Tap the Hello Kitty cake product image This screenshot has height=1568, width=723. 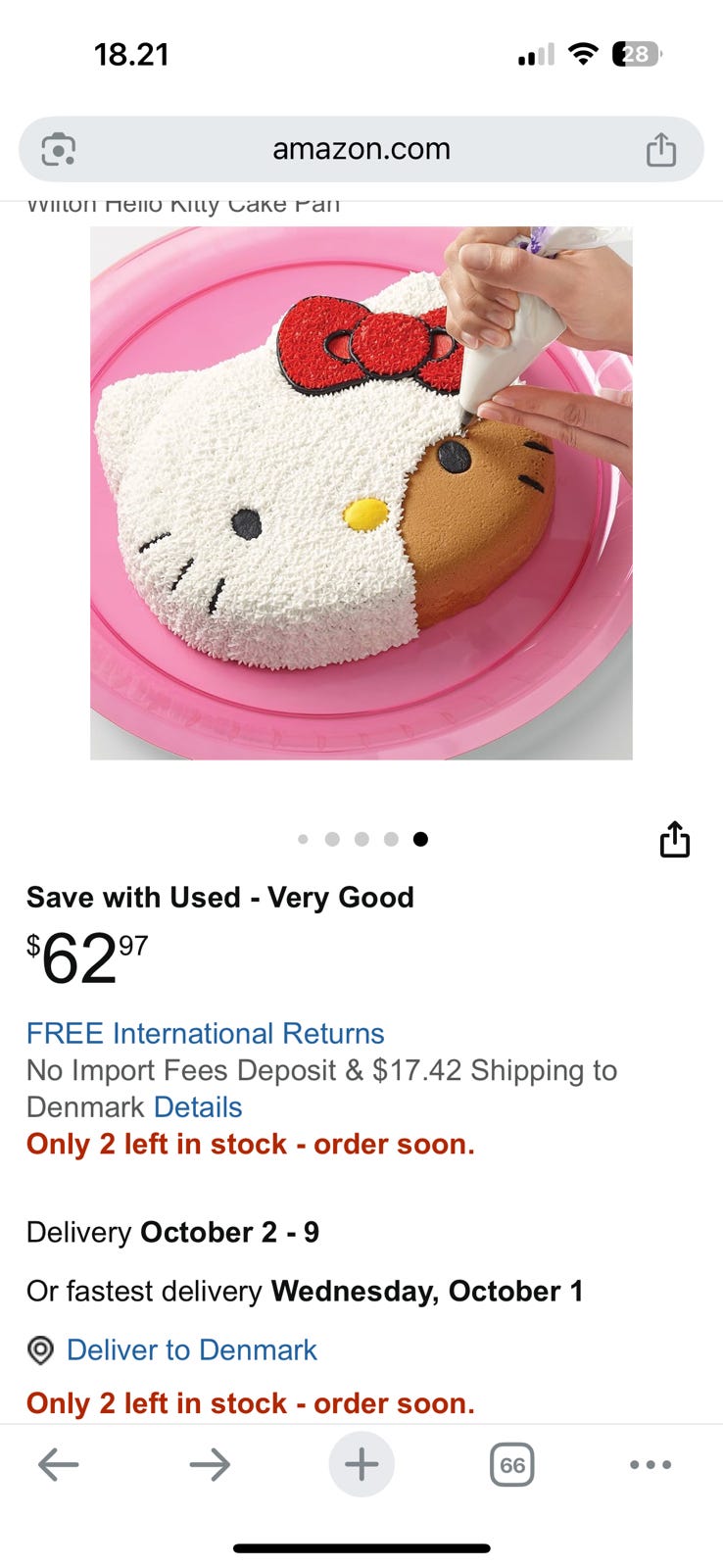[361, 493]
